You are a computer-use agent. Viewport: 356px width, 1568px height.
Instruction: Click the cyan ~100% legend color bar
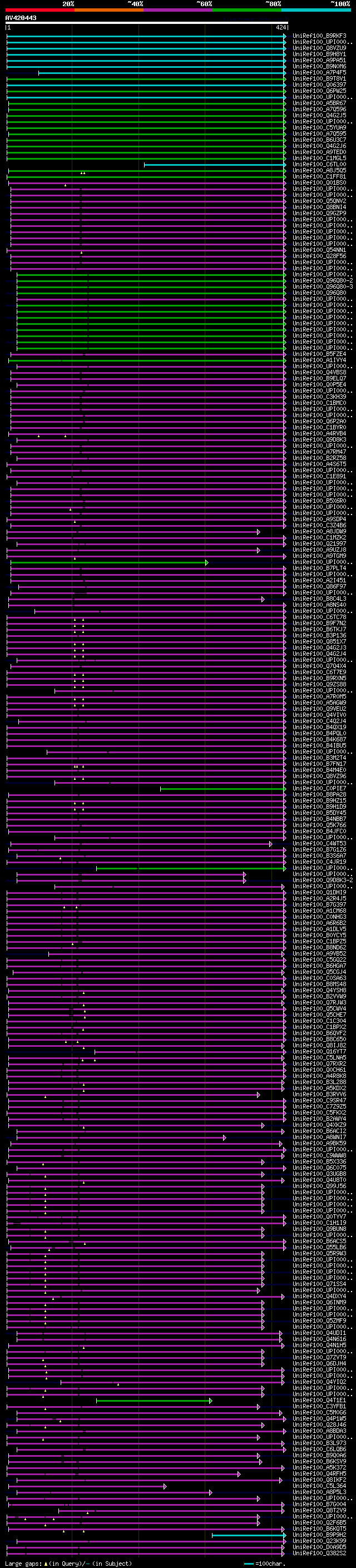click(316, 10)
